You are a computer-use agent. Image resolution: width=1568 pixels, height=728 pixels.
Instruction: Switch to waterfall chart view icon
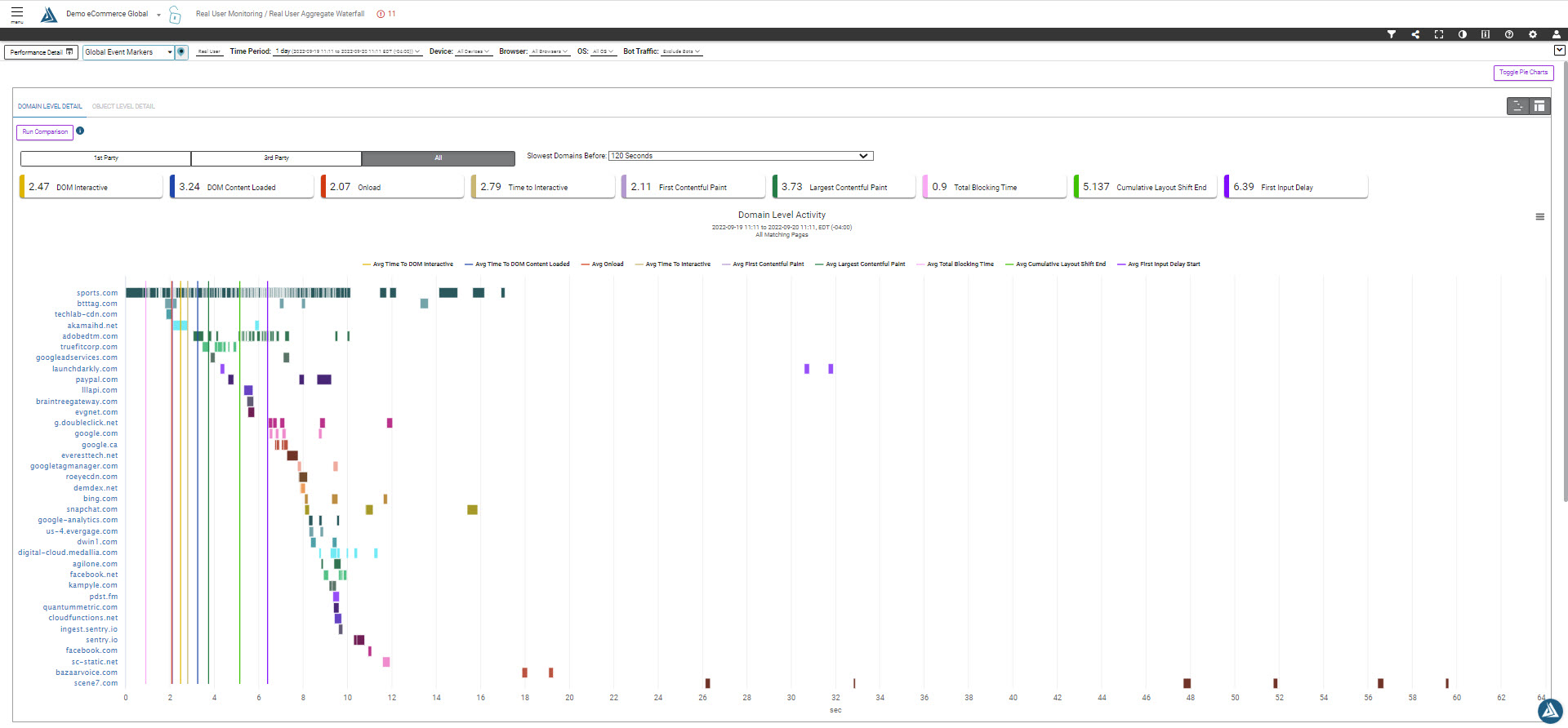[x=1517, y=106]
